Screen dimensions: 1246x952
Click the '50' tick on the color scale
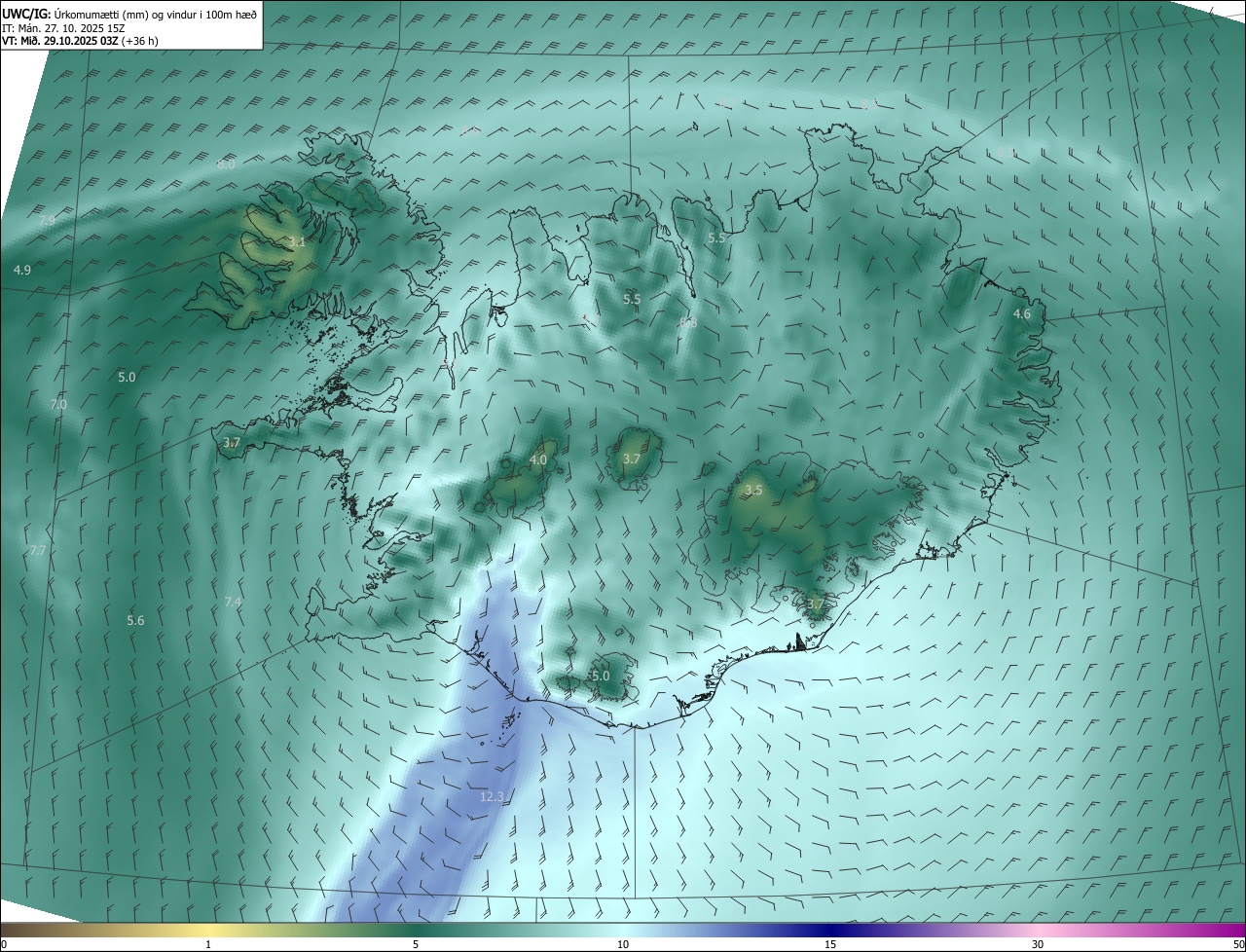[x=1237, y=944]
